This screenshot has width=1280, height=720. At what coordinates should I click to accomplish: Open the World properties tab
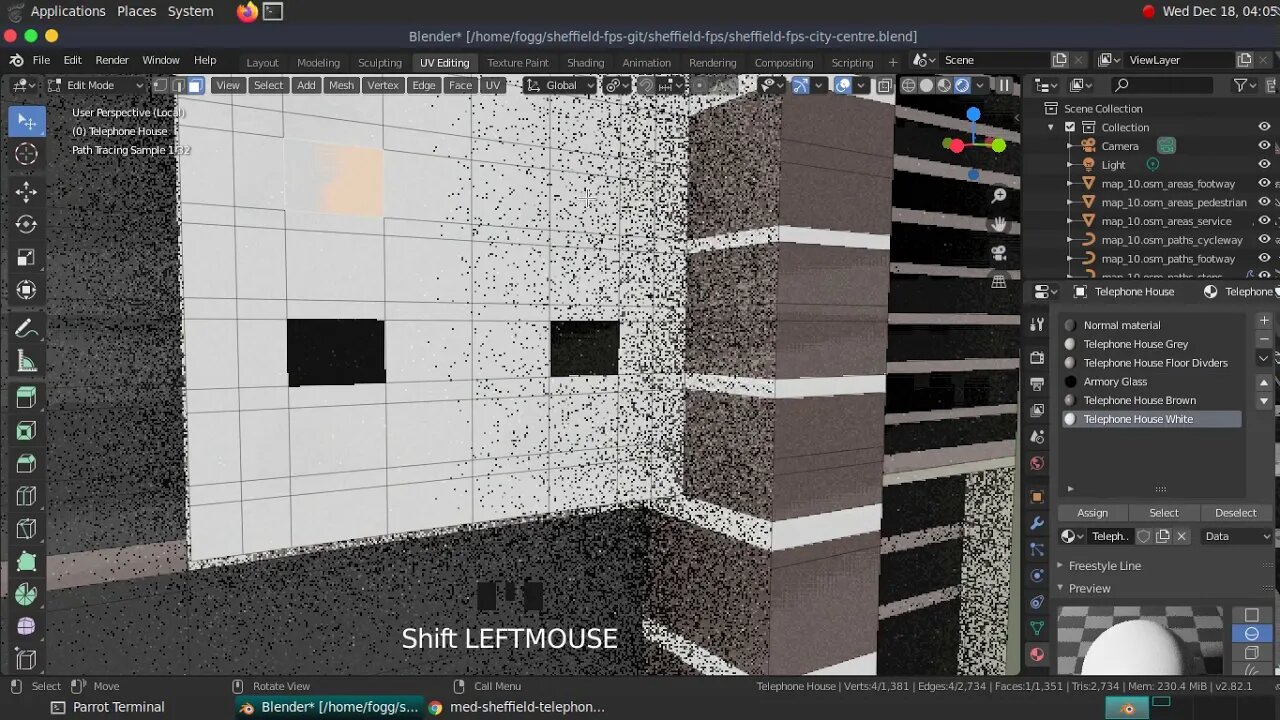1037,463
